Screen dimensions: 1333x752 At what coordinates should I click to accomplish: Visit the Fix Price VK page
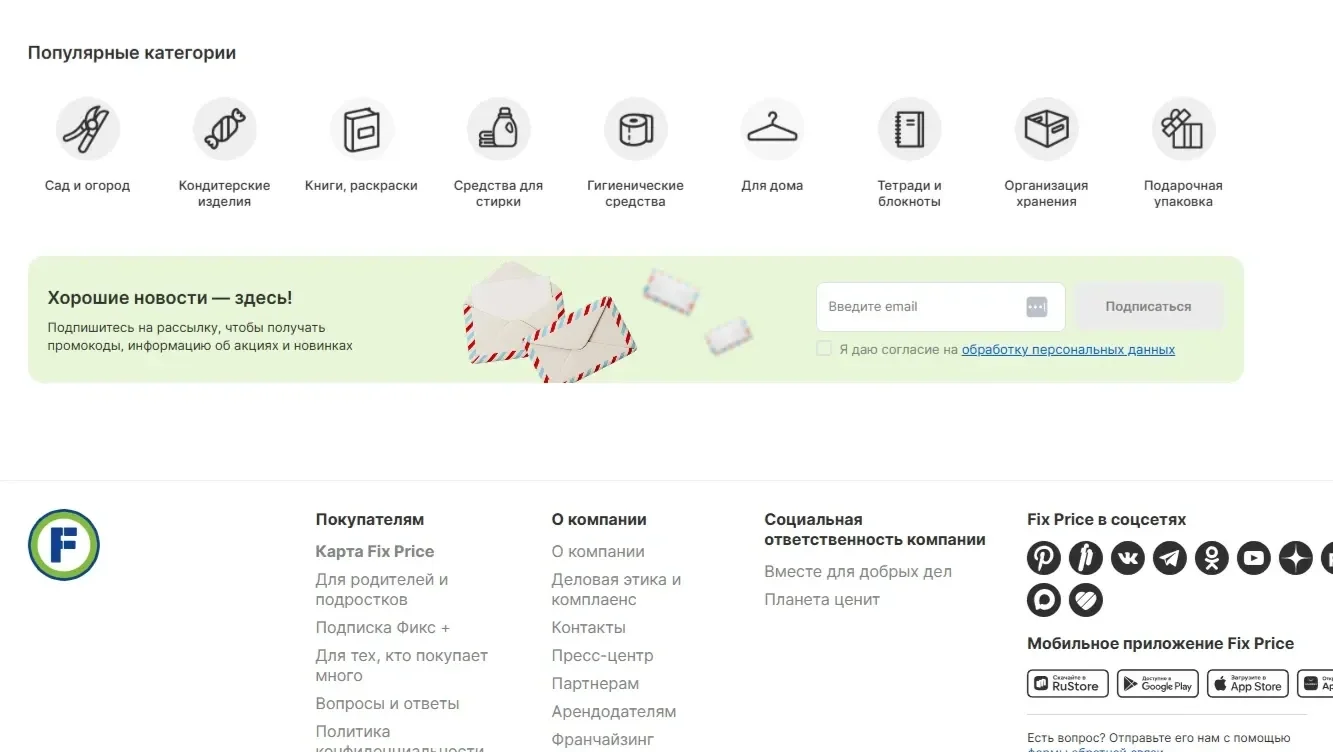pyautogui.click(x=1128, y=558)
